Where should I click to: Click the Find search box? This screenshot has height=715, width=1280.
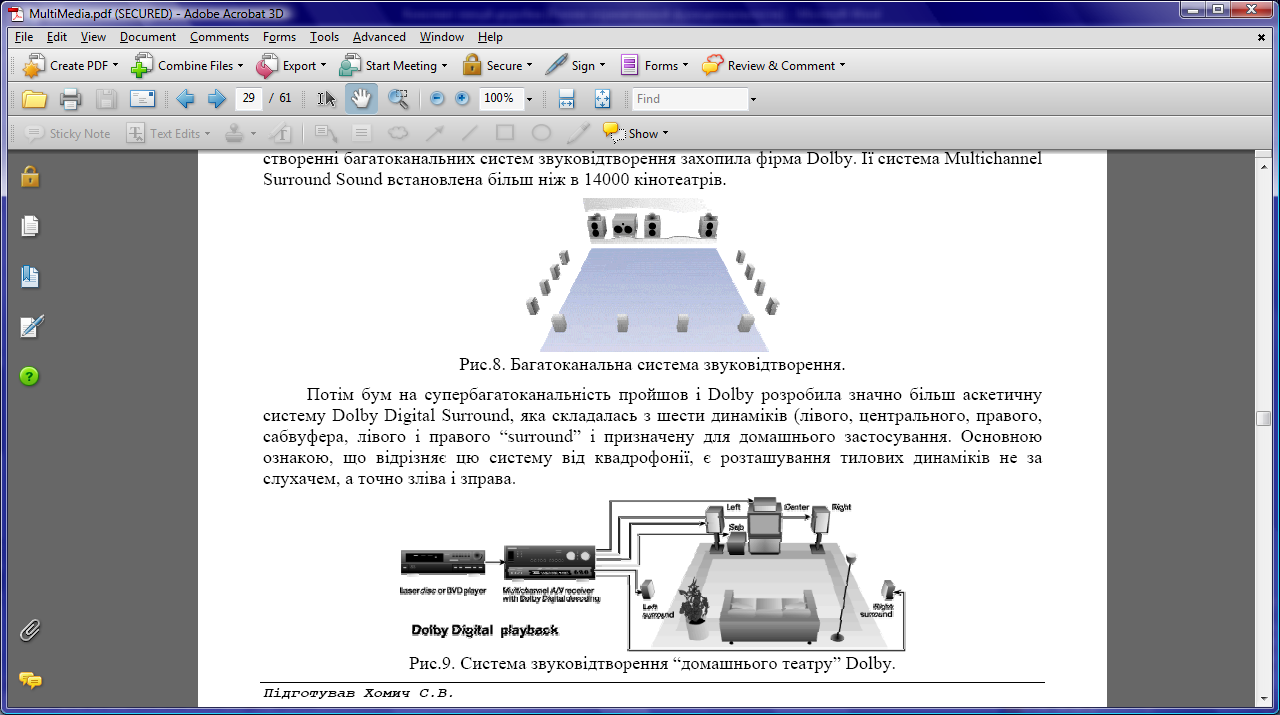(x=690, y=99)
